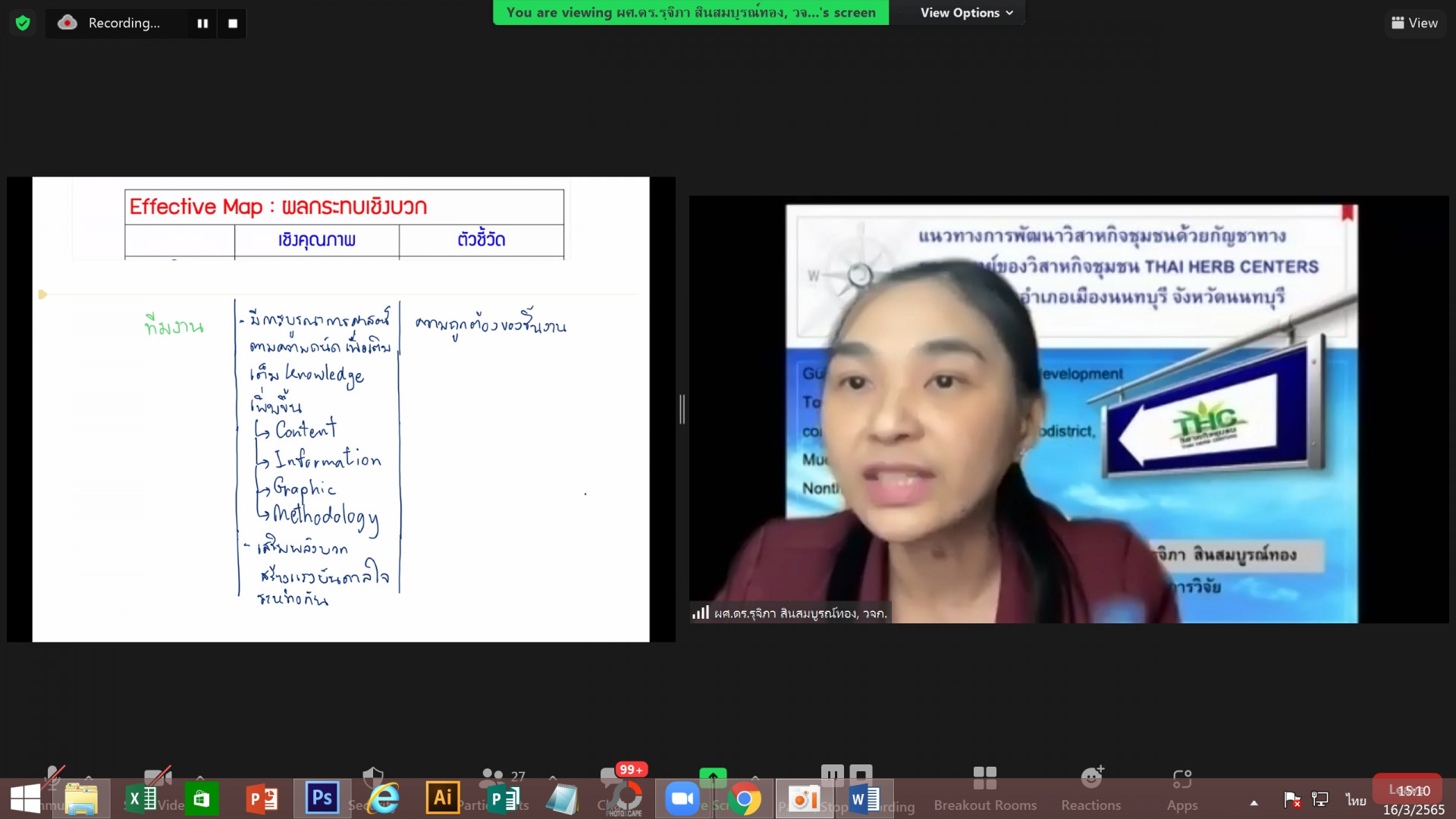Image resolution: width=1456 pixels, height=819 pixels.
Task: Open the Action Center flag icon
Action: (x=1292, y=799)
